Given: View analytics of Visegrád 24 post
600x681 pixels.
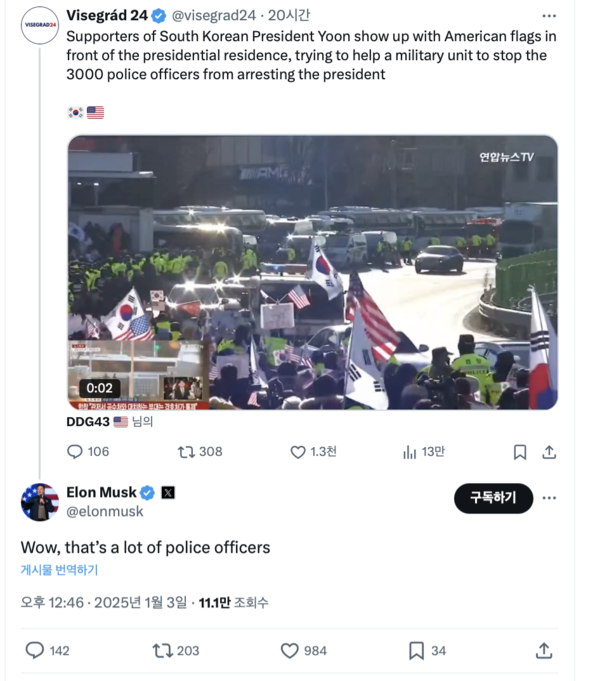Looking at the screenshot, I should (x=409, y=452).
